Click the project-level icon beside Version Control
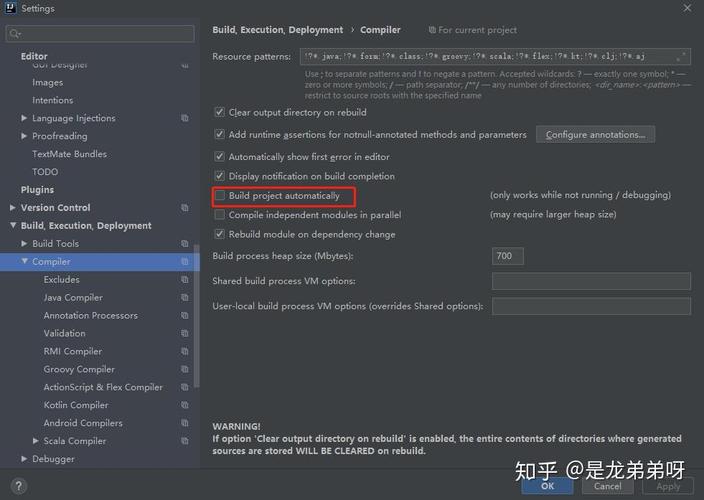The width and height of the screenshot is (704, 500). (185, 208)
